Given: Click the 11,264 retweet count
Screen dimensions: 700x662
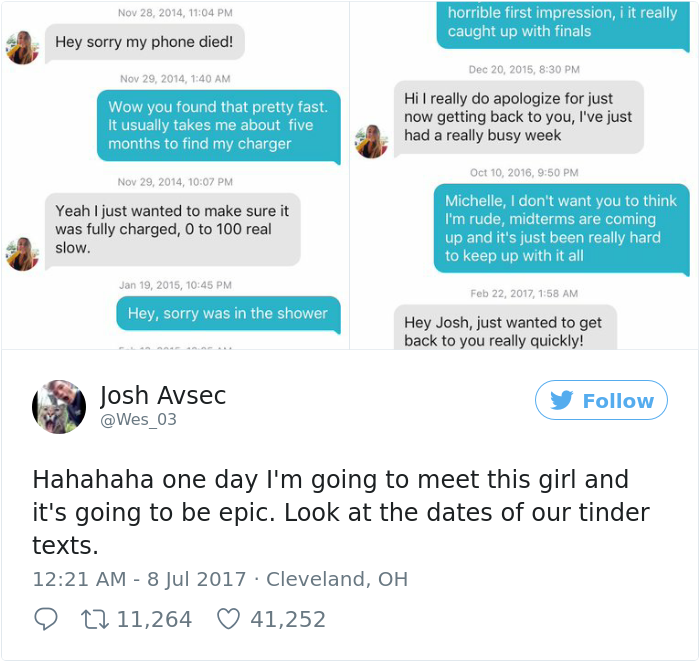Looking at the screenshot, I should (x=154, y=620).
